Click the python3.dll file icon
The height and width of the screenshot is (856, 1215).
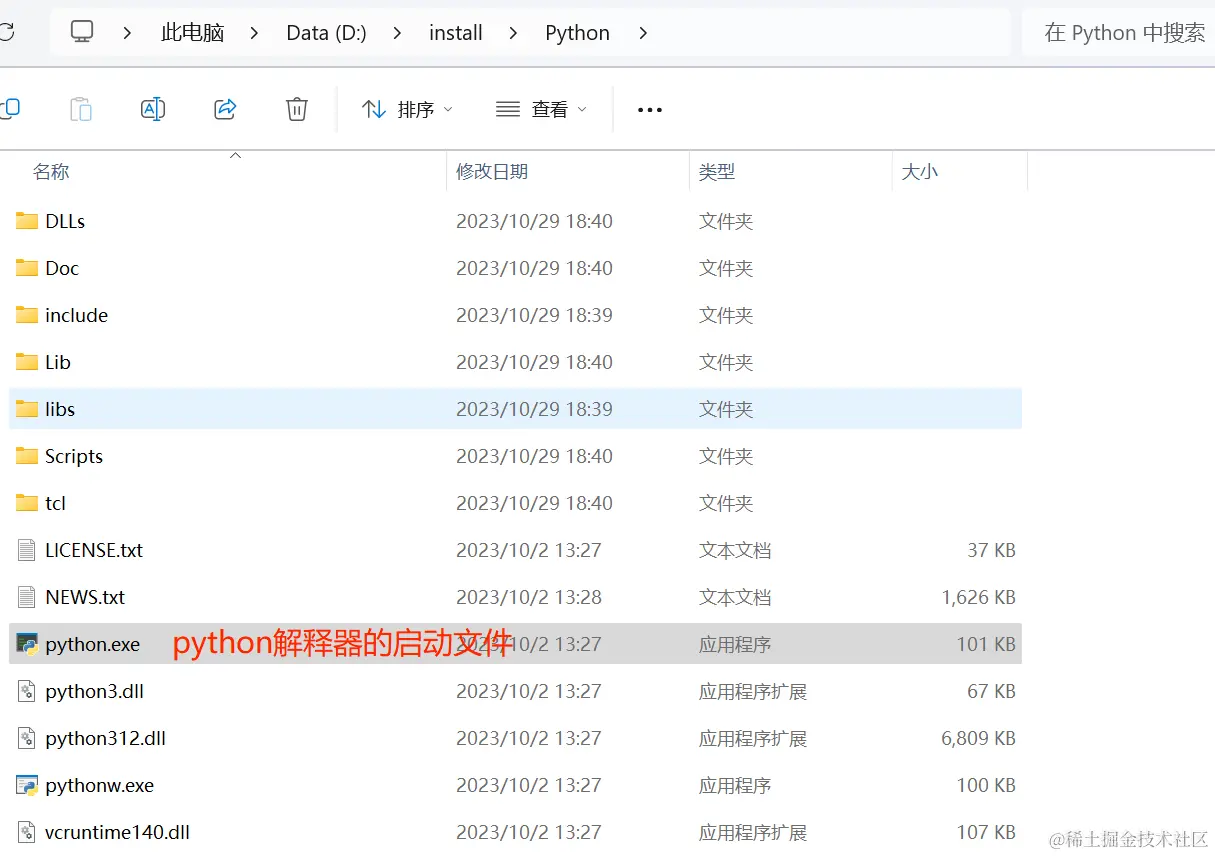point(27,691)
